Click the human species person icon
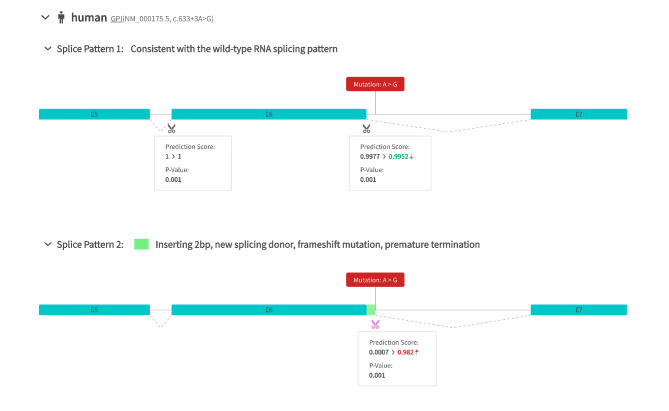 (61, 17)
